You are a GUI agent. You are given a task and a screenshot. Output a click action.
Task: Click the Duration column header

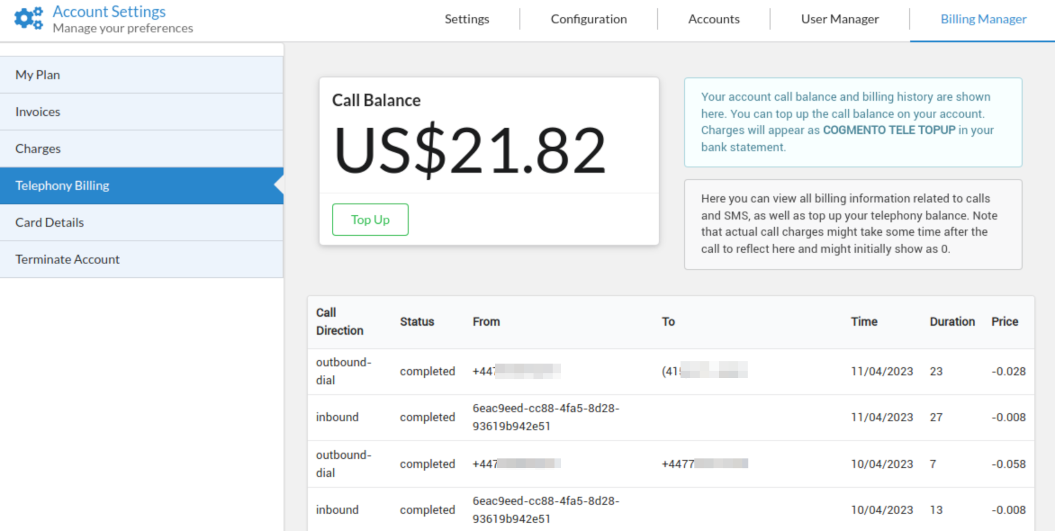(x=952, y=322)
